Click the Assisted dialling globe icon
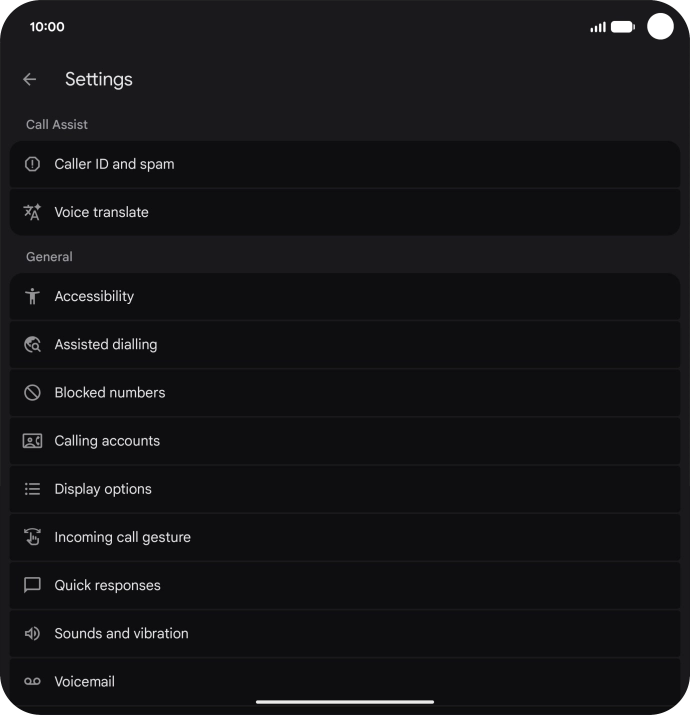Viewport: 690px width, 715px height. (x=32, y=344)
